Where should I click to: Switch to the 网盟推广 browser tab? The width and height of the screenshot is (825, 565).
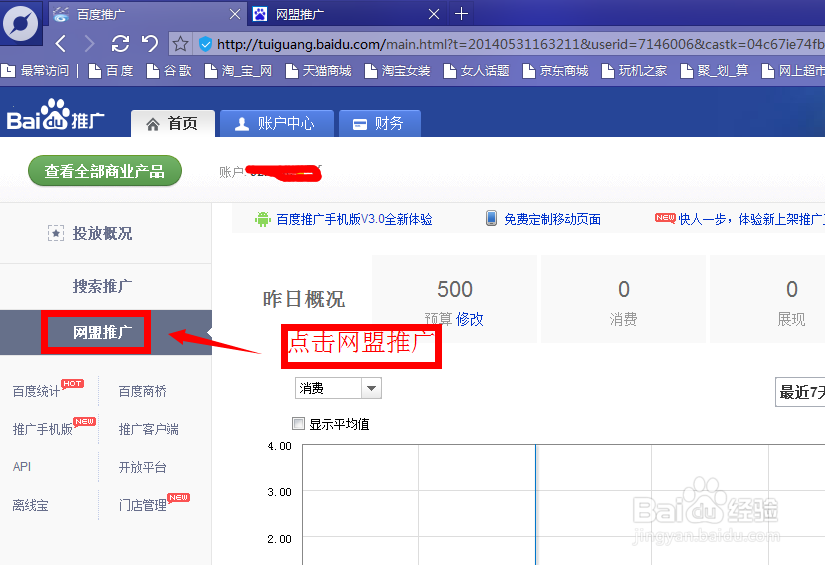pos(347,14)
